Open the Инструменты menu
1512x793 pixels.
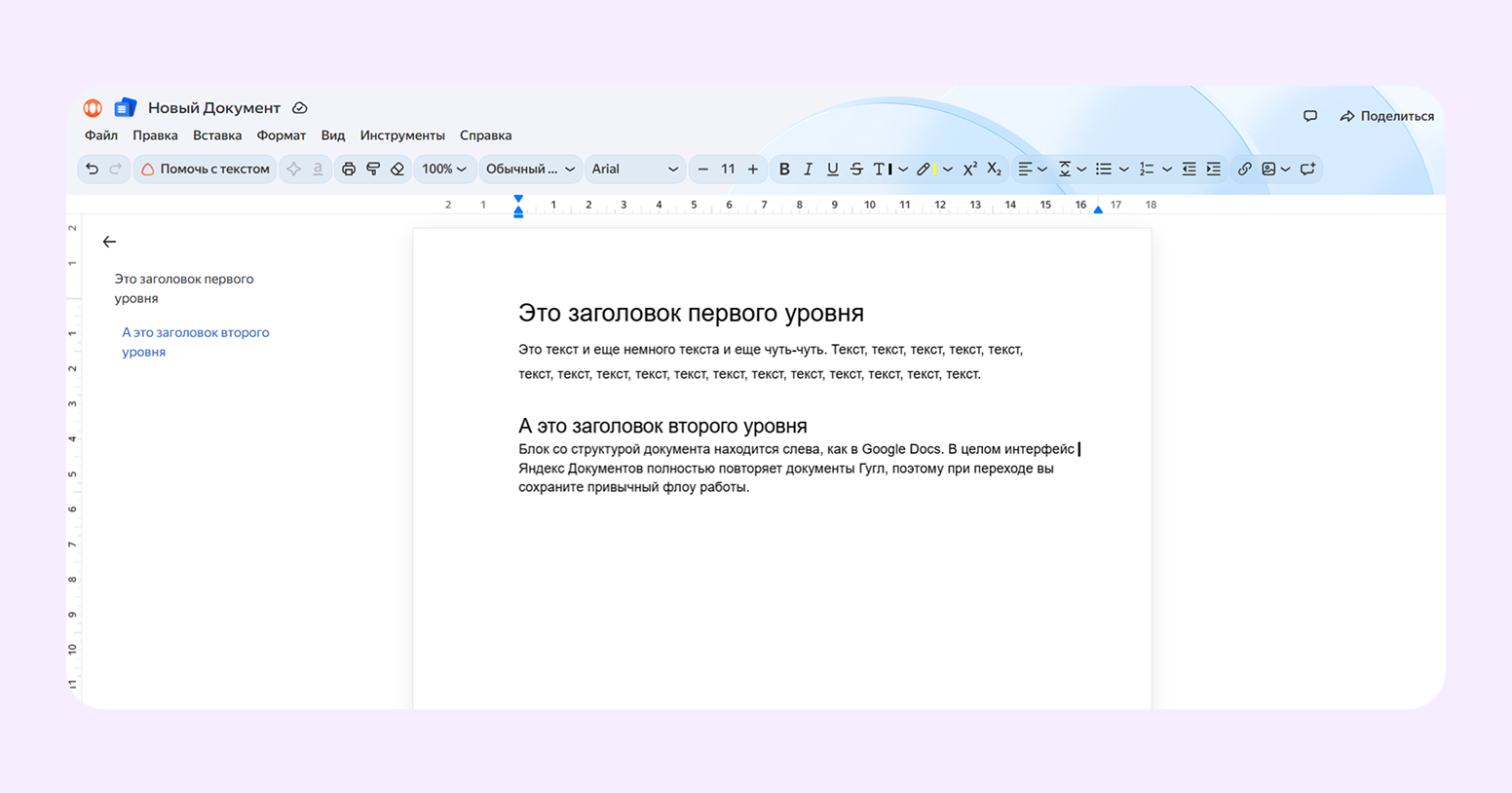(x=402, y=135)
